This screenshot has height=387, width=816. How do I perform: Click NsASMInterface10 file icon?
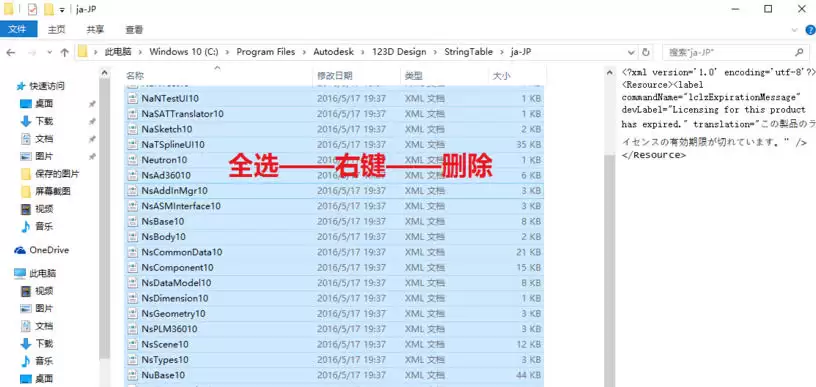click(132, 206)
